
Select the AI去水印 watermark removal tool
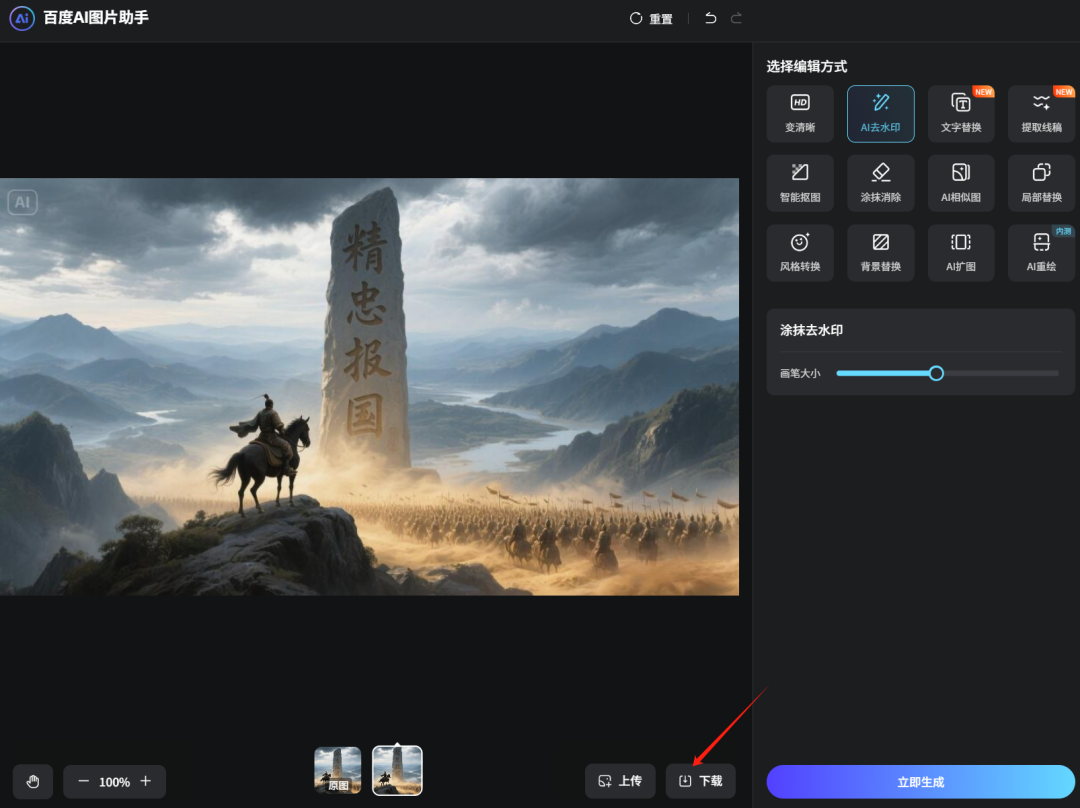click(x=880, y=113)
